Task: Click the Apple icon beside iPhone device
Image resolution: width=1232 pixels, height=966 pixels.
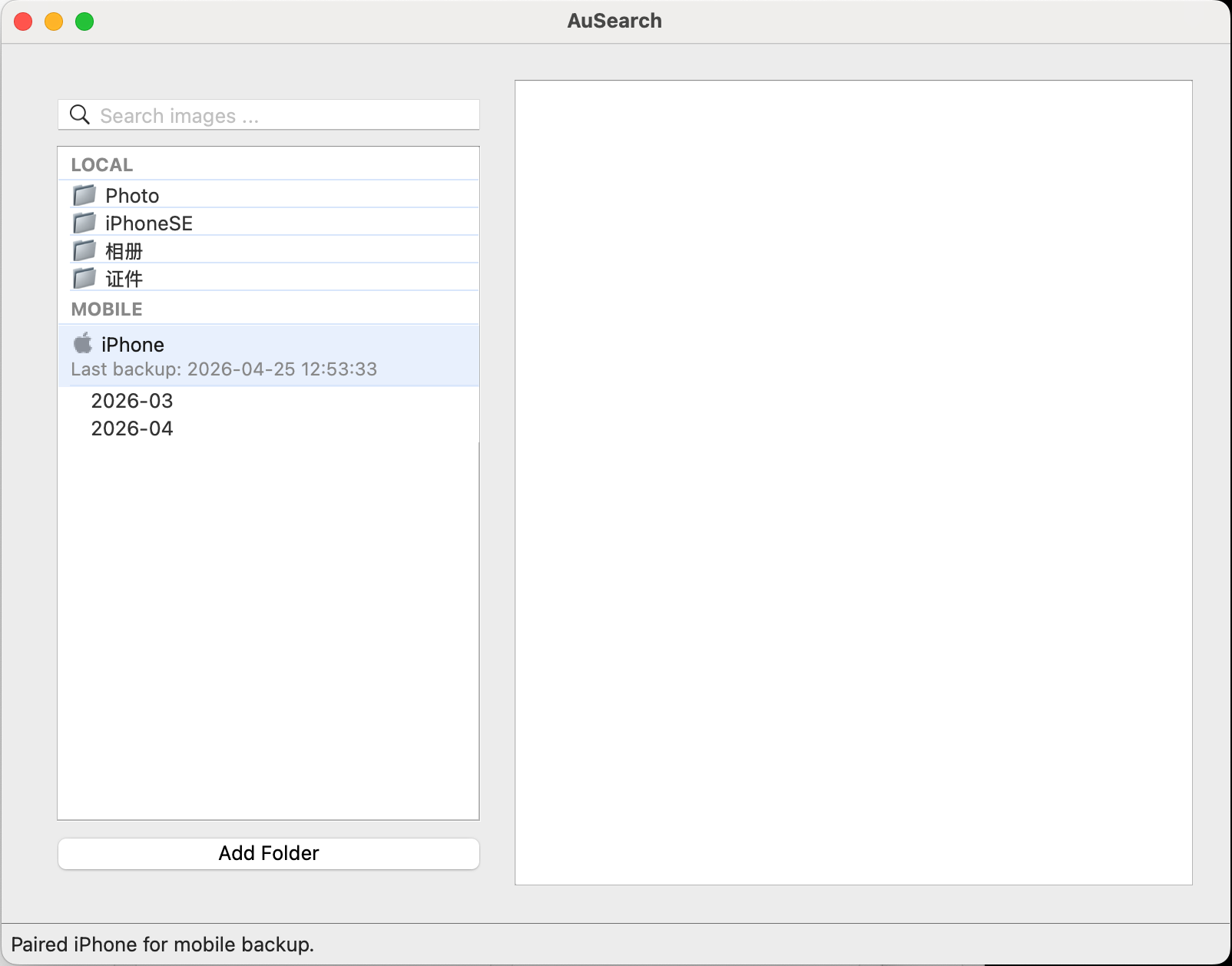Action: (x=82, y=343)
